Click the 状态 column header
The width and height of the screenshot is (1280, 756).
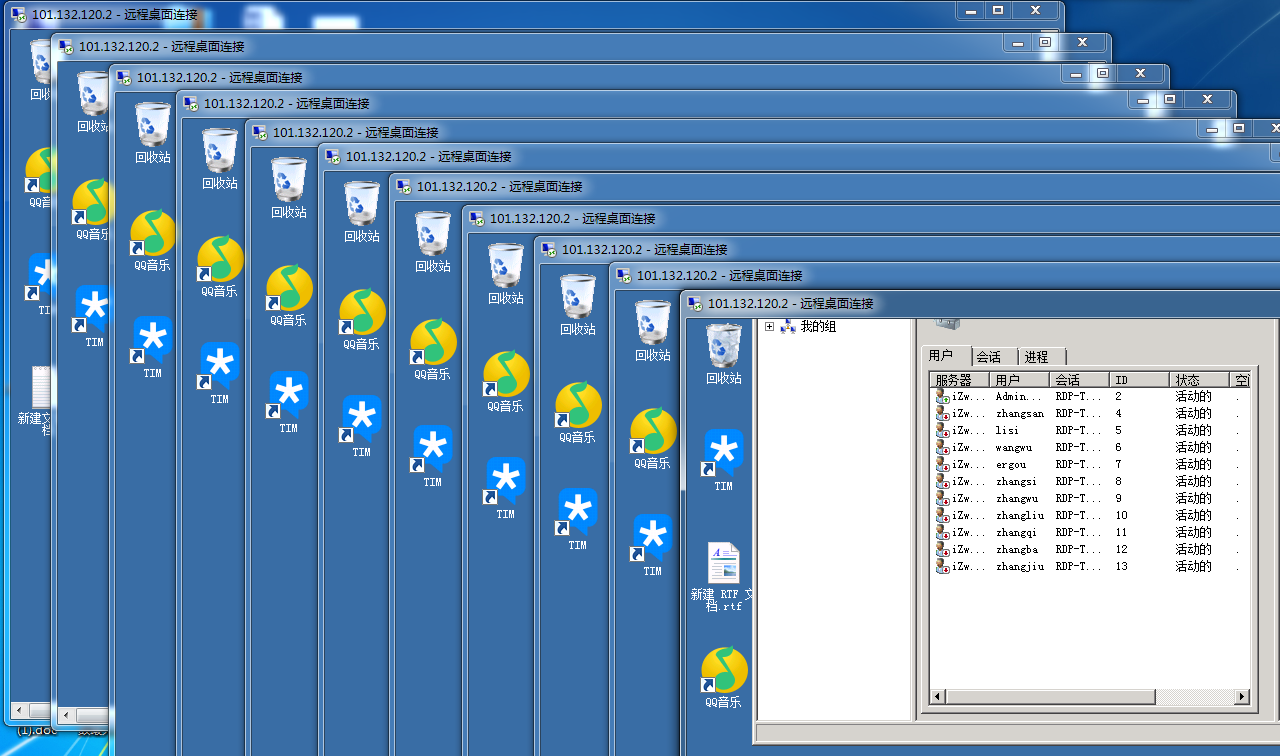[1198, 380]
